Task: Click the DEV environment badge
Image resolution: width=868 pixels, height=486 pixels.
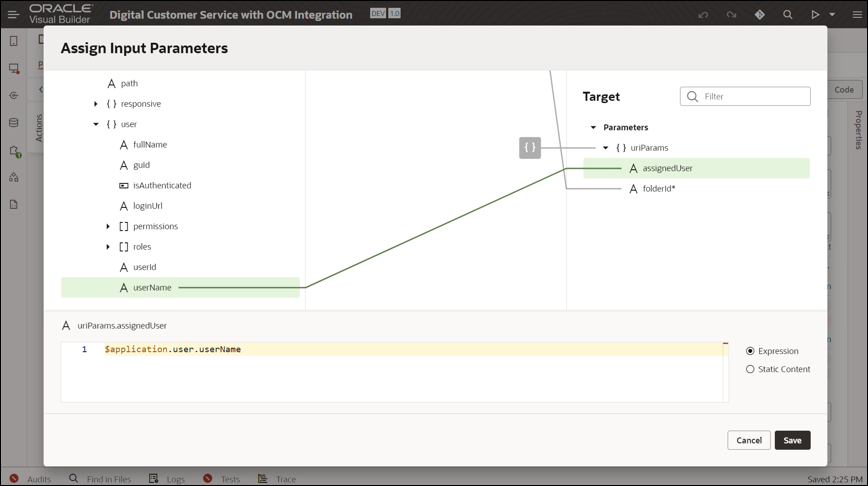Action: pyautogui.click(x=378, y=13)
